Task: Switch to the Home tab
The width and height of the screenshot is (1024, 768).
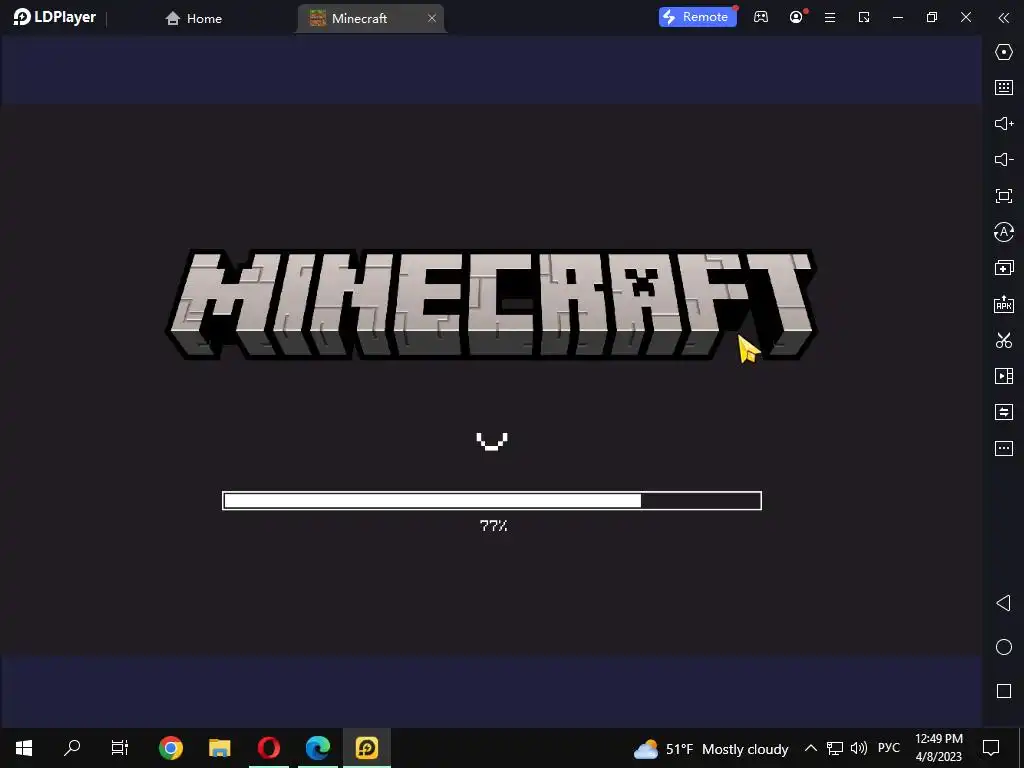Action: (x=193, y=18)
